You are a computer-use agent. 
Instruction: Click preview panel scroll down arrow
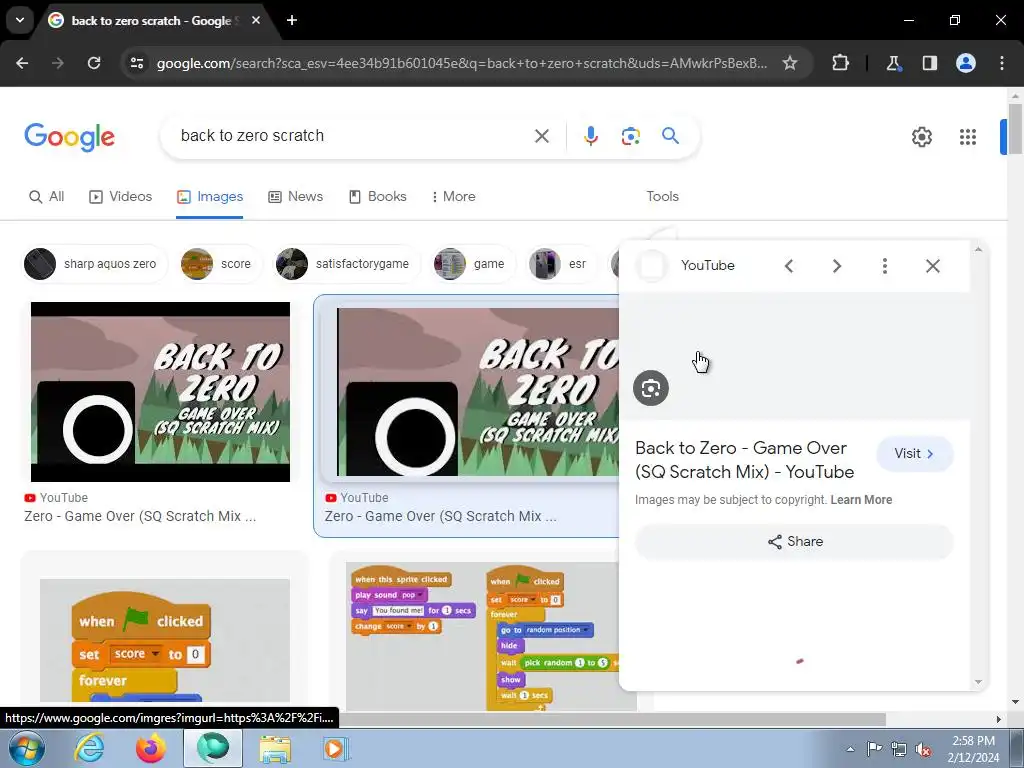coord(978,682)
